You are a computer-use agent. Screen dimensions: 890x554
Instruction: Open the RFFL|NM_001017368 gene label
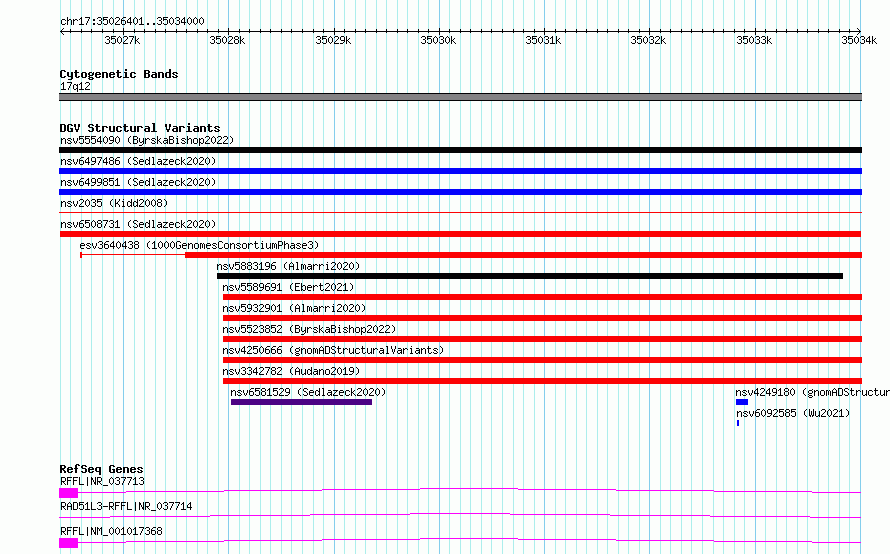(x=111, y=531)
